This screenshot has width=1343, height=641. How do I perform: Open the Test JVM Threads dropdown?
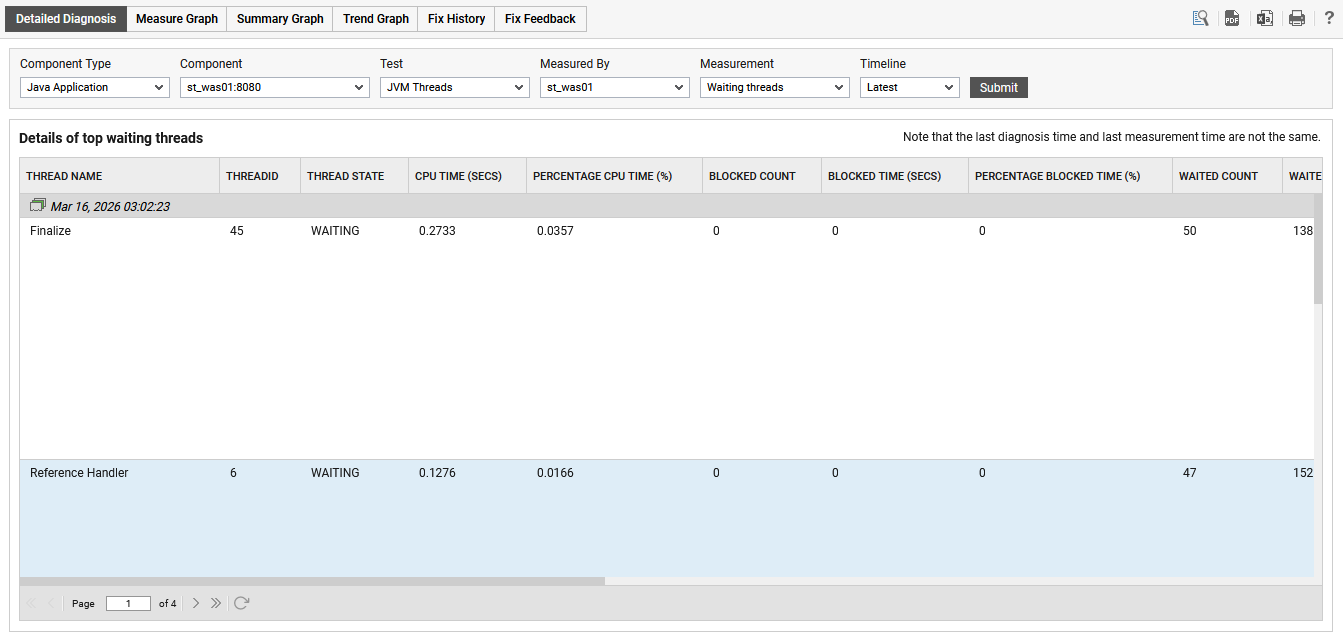pyautogui.click(x=455, y=88)
